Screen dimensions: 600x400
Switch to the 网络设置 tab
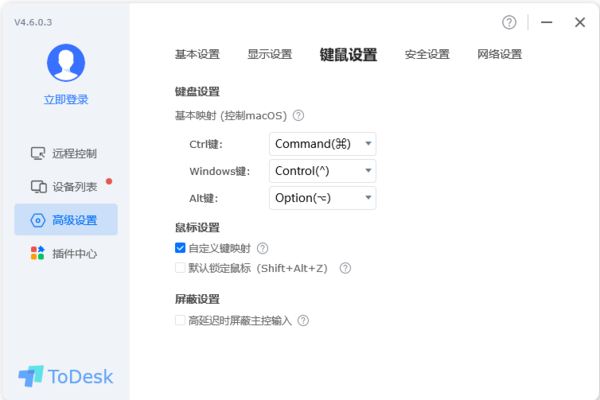(x=499, y=55)
